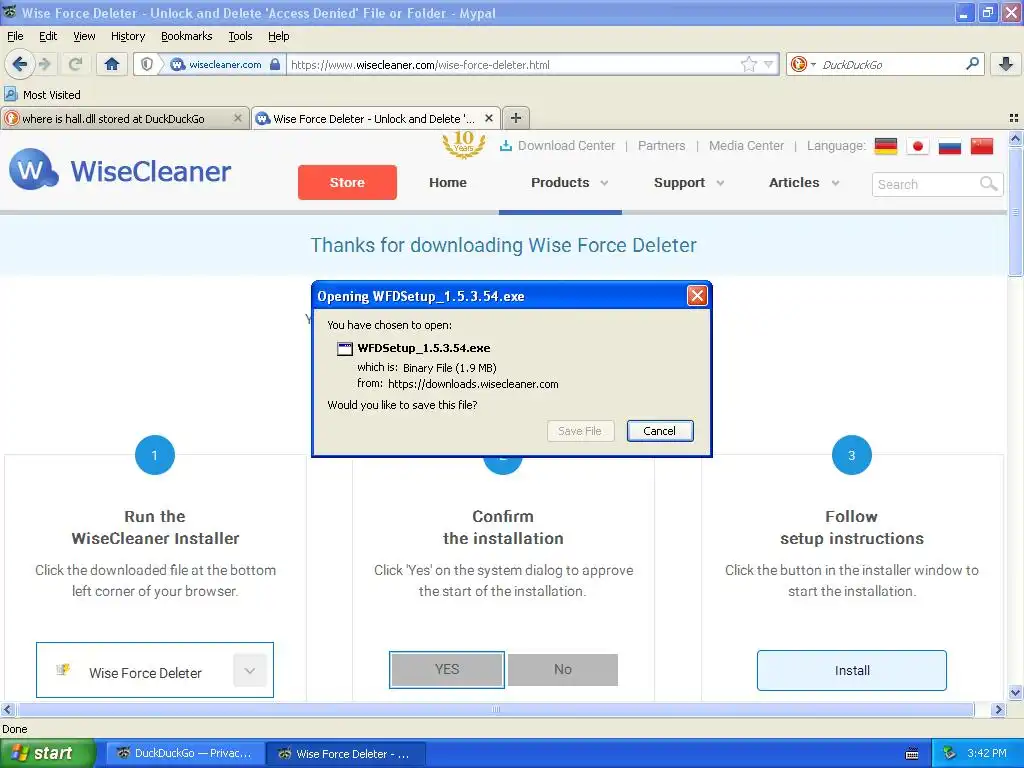
Task: Click Save File in the dialog
Action: (x=580, y=430)
